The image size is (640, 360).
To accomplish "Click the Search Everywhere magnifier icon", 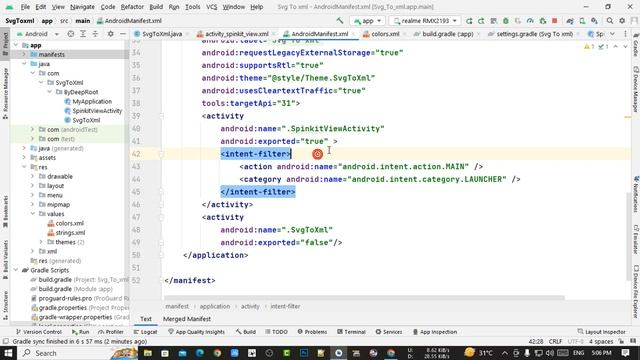I will [x=609, y=21].
